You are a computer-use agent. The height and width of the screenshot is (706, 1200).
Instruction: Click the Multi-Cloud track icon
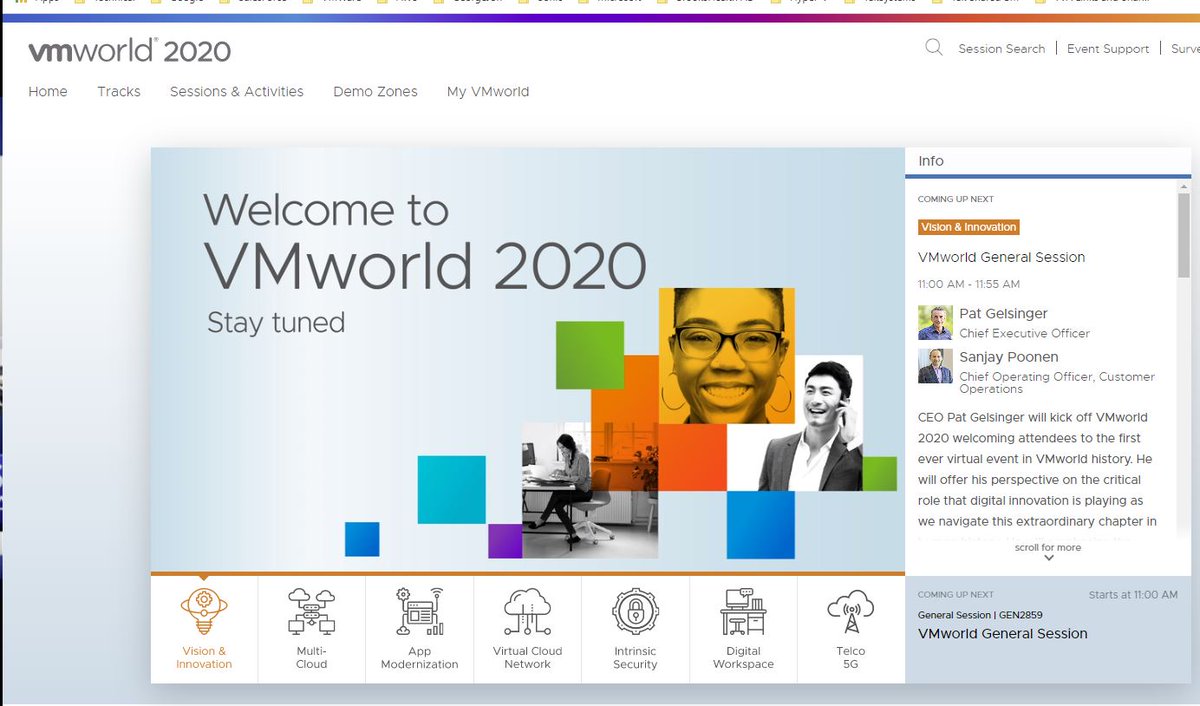tap(312, 614)
